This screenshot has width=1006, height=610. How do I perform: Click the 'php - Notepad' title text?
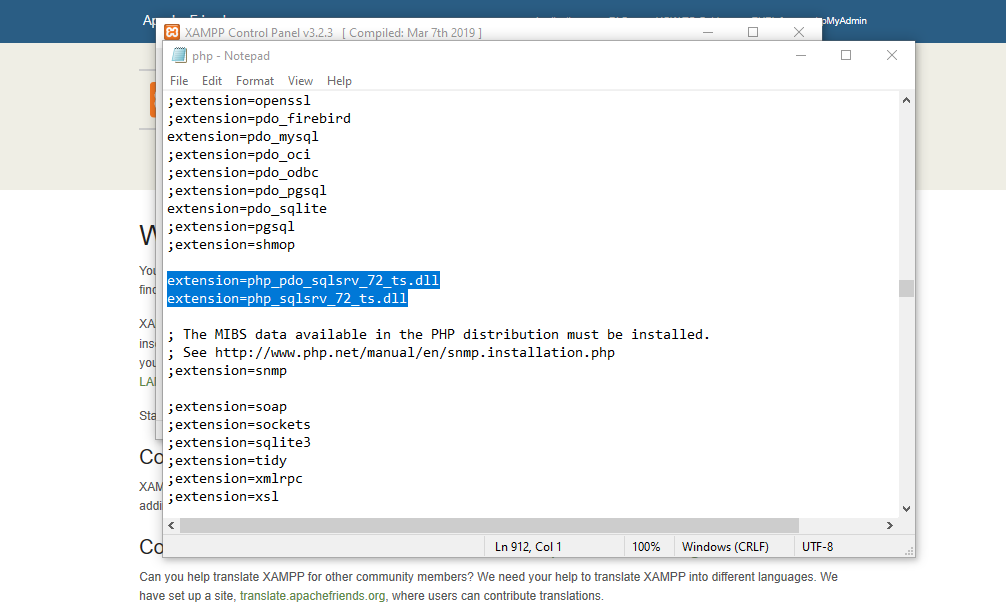(x=231, y=56)
